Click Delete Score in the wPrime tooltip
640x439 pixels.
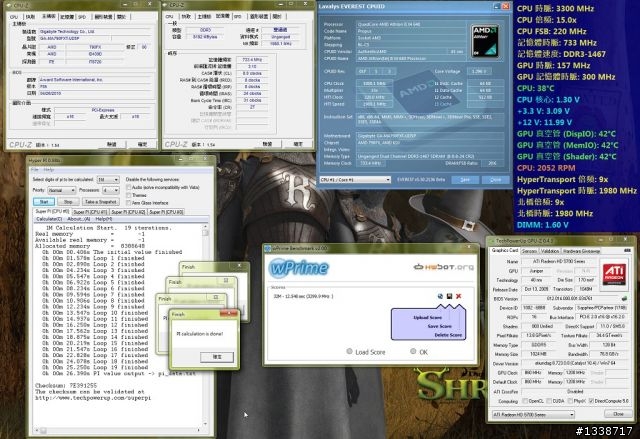(448, 335)
